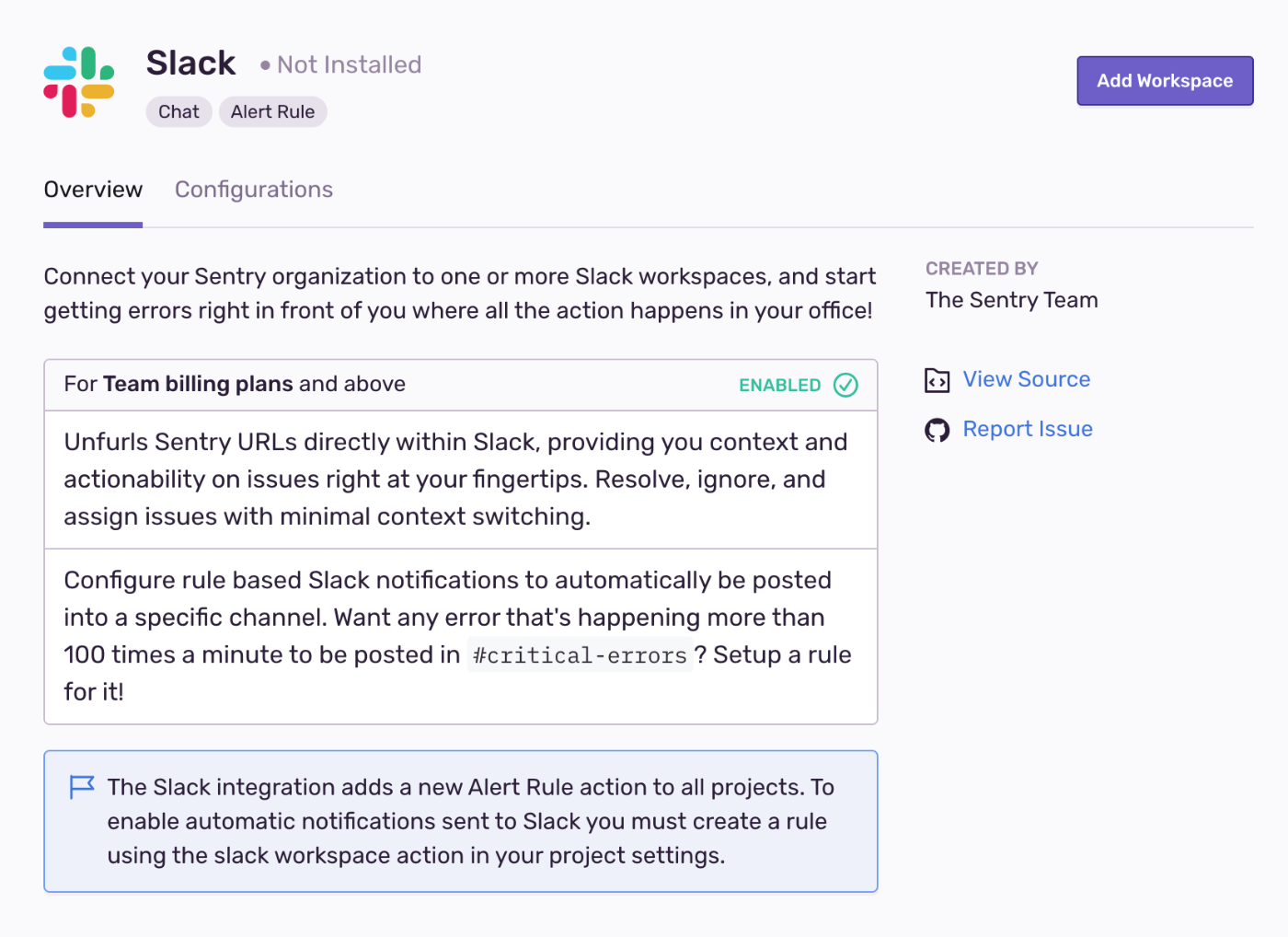Click the Slack logo icon
The image size is (1288, 937).
click(x=78, y=81)
